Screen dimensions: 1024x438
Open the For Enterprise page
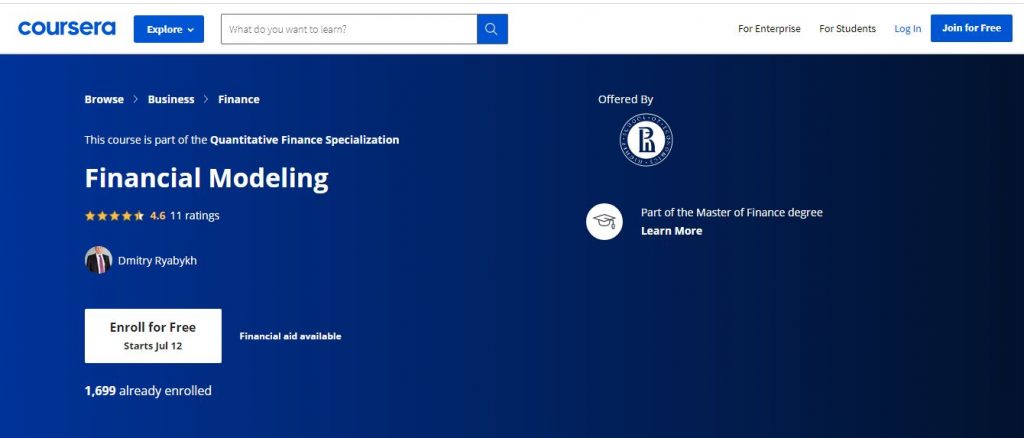click(769, 29)
